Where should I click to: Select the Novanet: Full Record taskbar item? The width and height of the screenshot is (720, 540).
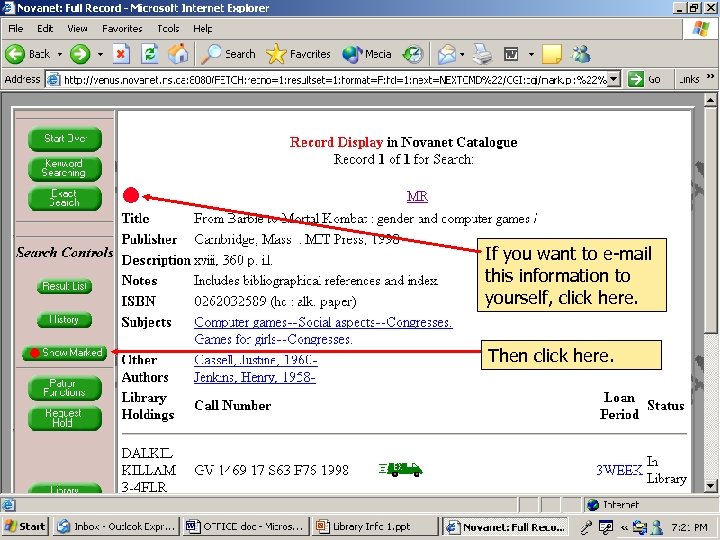(506, 526)
